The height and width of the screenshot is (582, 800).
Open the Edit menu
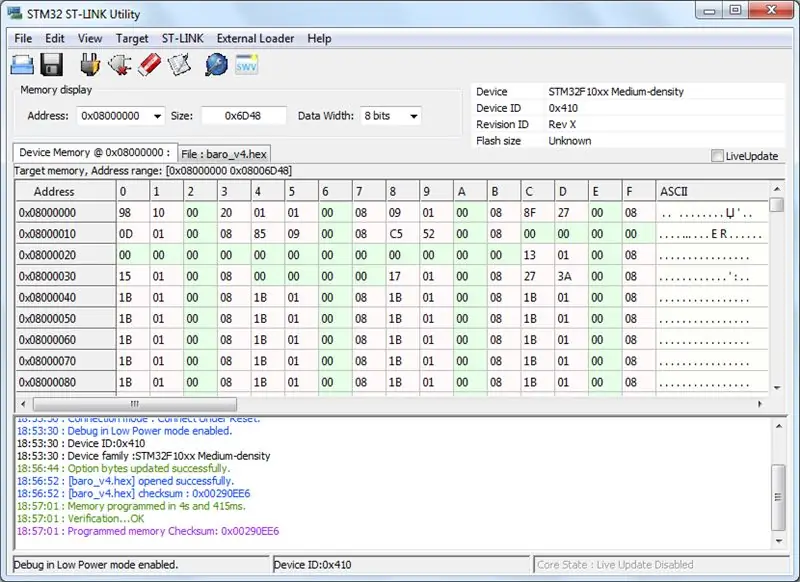[55, 39]
